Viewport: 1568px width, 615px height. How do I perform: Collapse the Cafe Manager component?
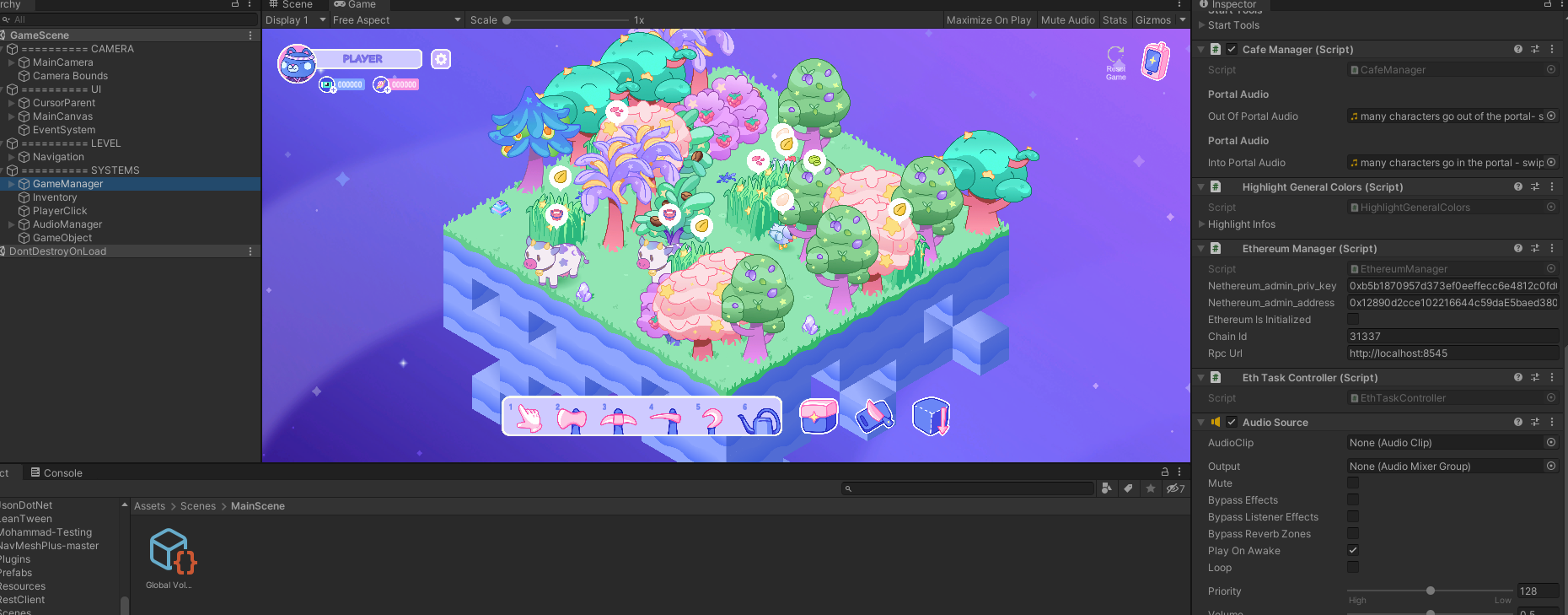[x=1201, y=50]
